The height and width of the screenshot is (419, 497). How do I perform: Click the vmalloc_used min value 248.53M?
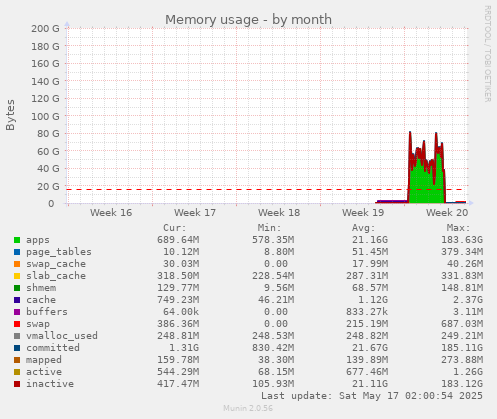tap(273, 336)
